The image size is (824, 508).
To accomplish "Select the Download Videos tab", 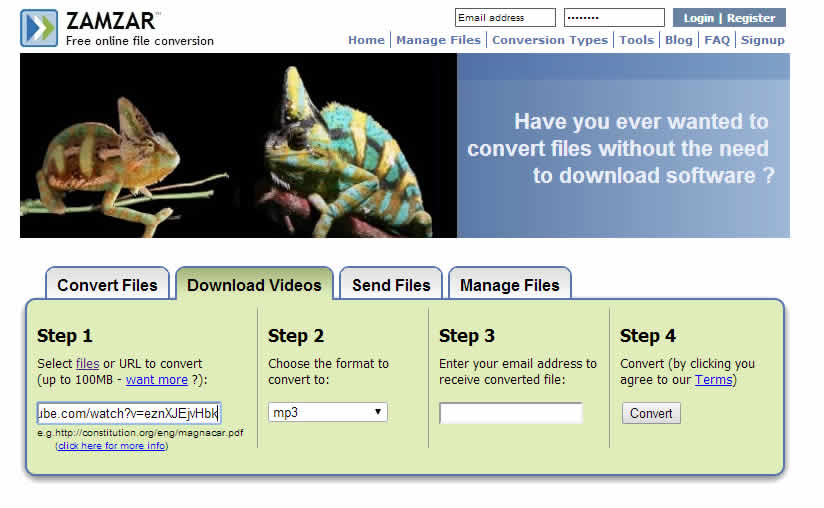I will 254,285.
